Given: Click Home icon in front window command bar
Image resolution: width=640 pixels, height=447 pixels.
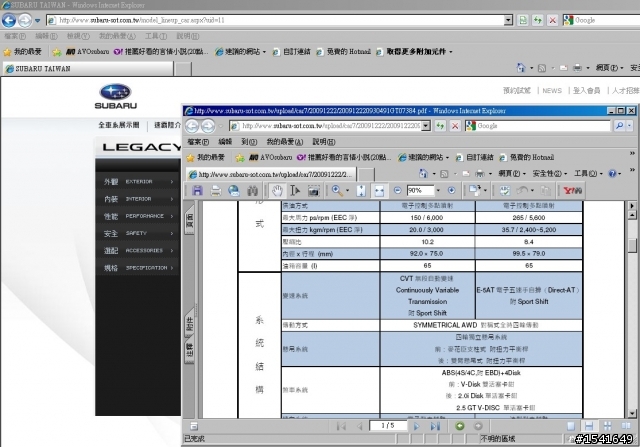Looking at the screenshot, I should (x=423, y=173).
